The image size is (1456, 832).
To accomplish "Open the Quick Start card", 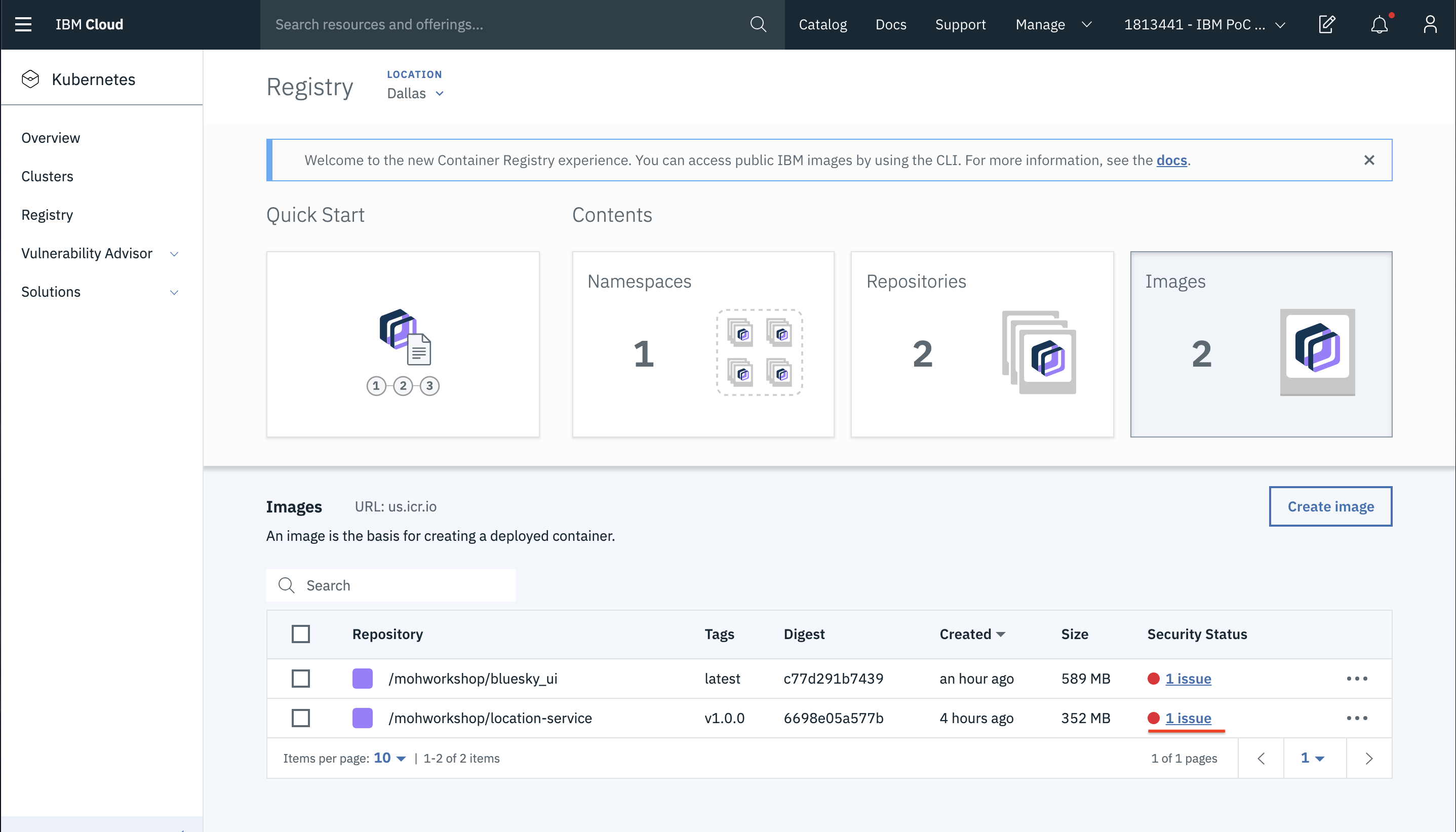I will pyautogui.click(x=403, y=344).
